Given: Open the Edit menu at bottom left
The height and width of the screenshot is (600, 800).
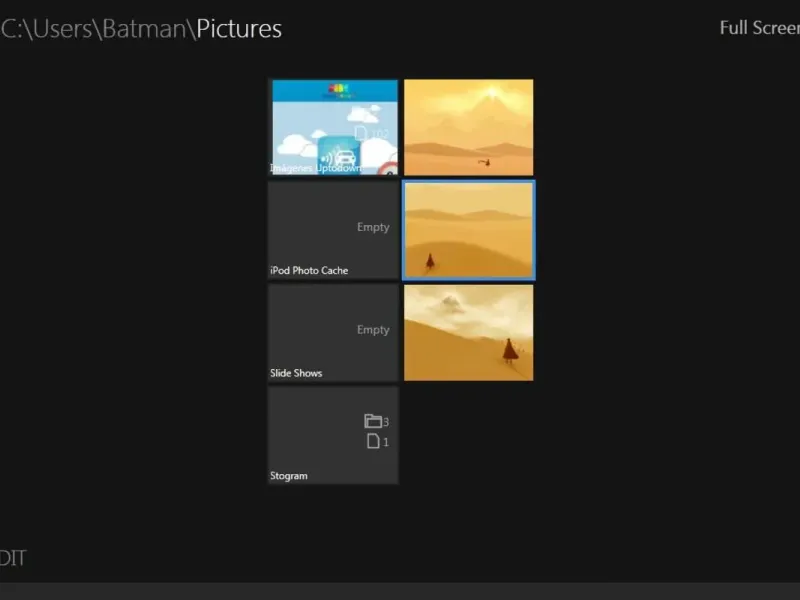Looking at the screenshot, I should click(12, 558).
